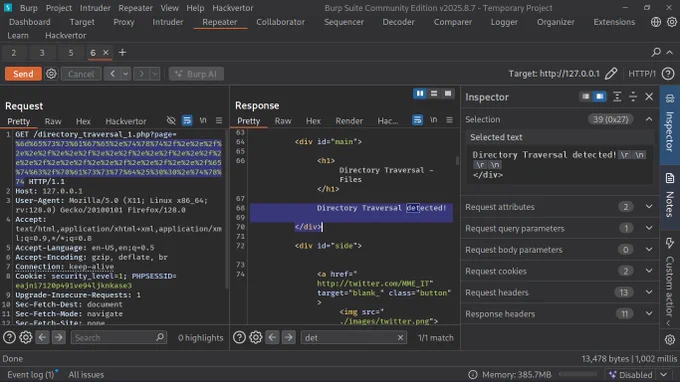Toggle word wrap in Request pane

(x=187, y=121)
